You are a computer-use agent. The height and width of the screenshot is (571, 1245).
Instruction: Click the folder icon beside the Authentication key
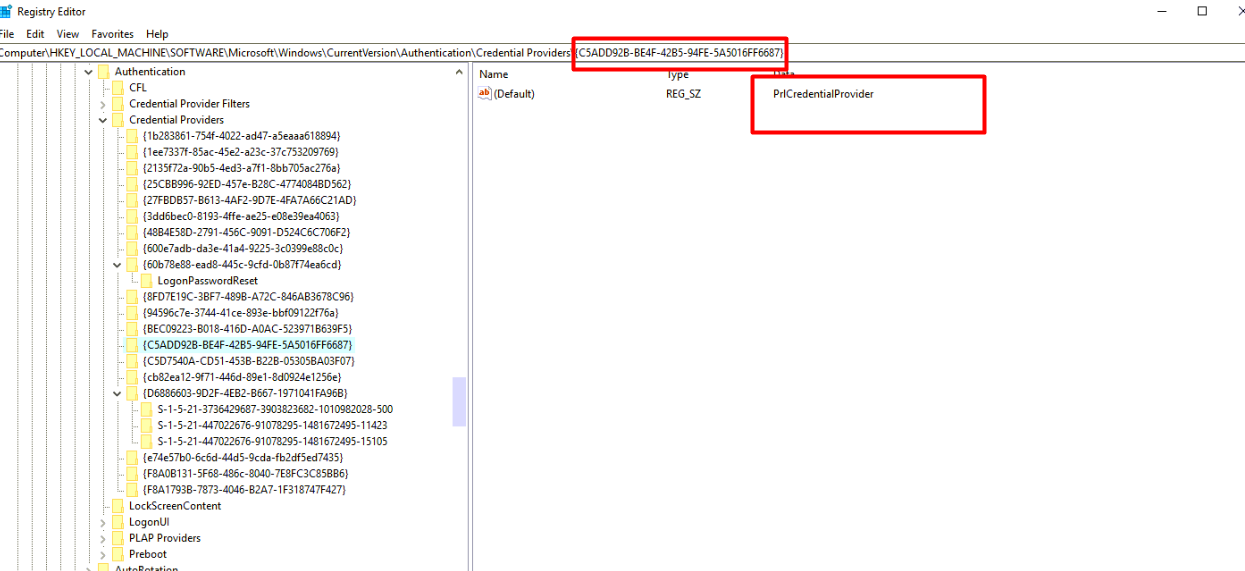(x=104, y=72)
